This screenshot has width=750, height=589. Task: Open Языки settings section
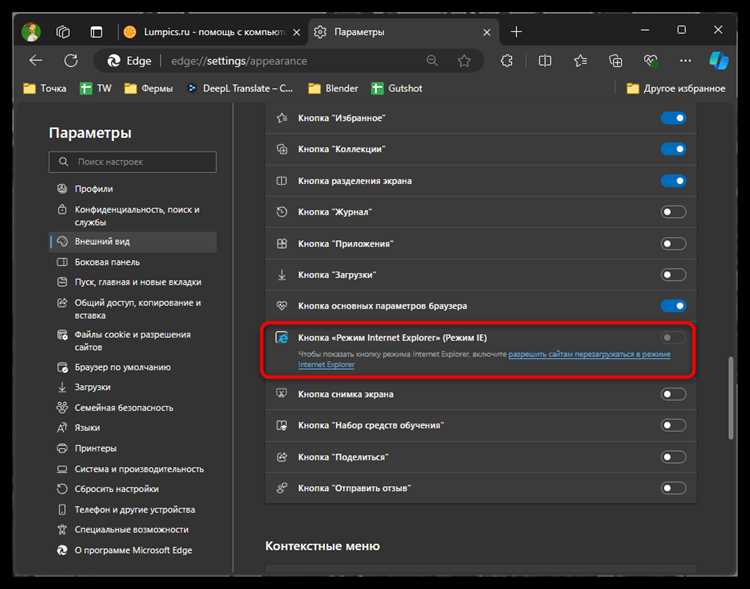click(132, 428)
